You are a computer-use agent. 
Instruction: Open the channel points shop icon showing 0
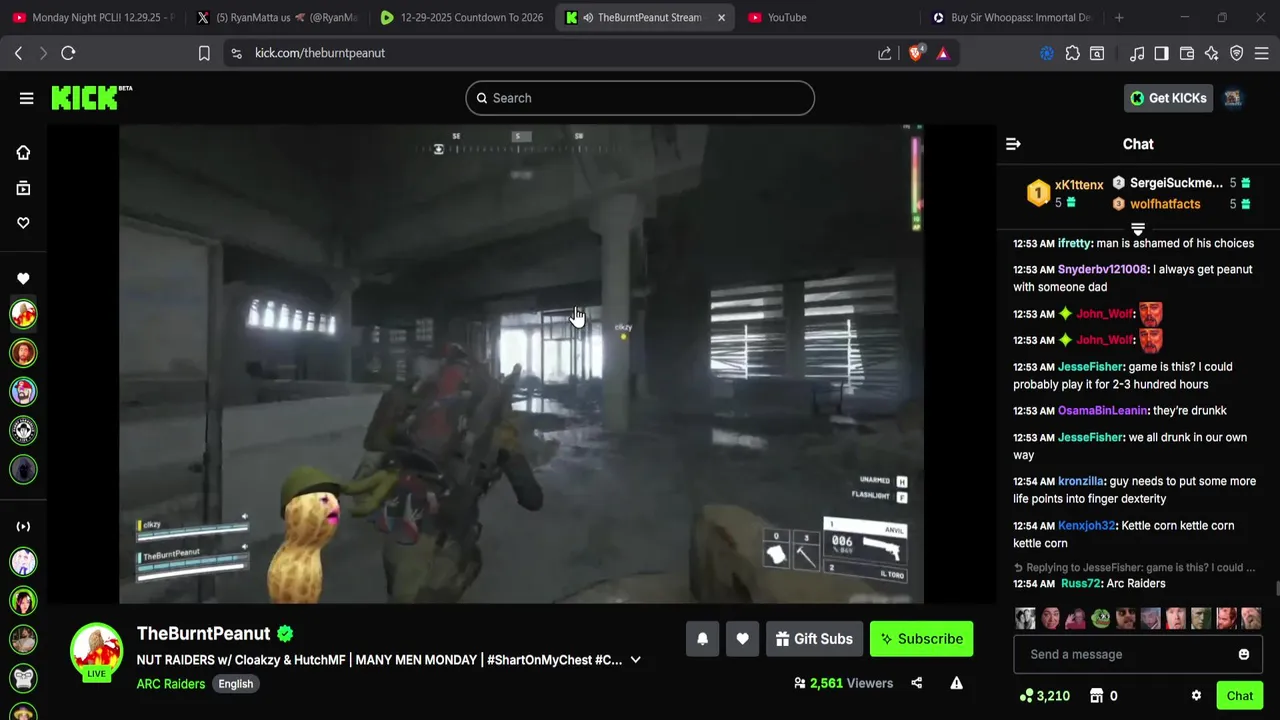pyautogui.click(x=1103, y=696)
